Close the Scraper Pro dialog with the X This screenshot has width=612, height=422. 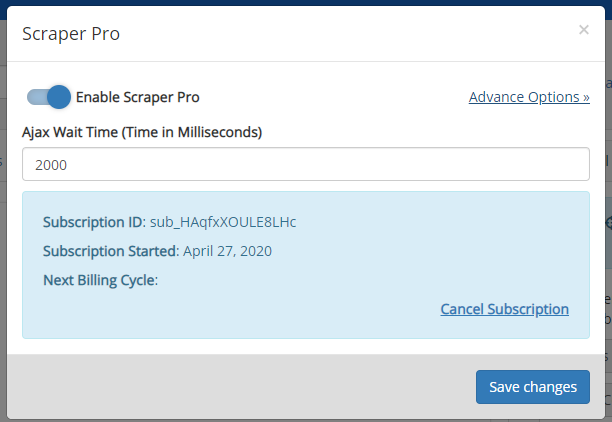584,30
